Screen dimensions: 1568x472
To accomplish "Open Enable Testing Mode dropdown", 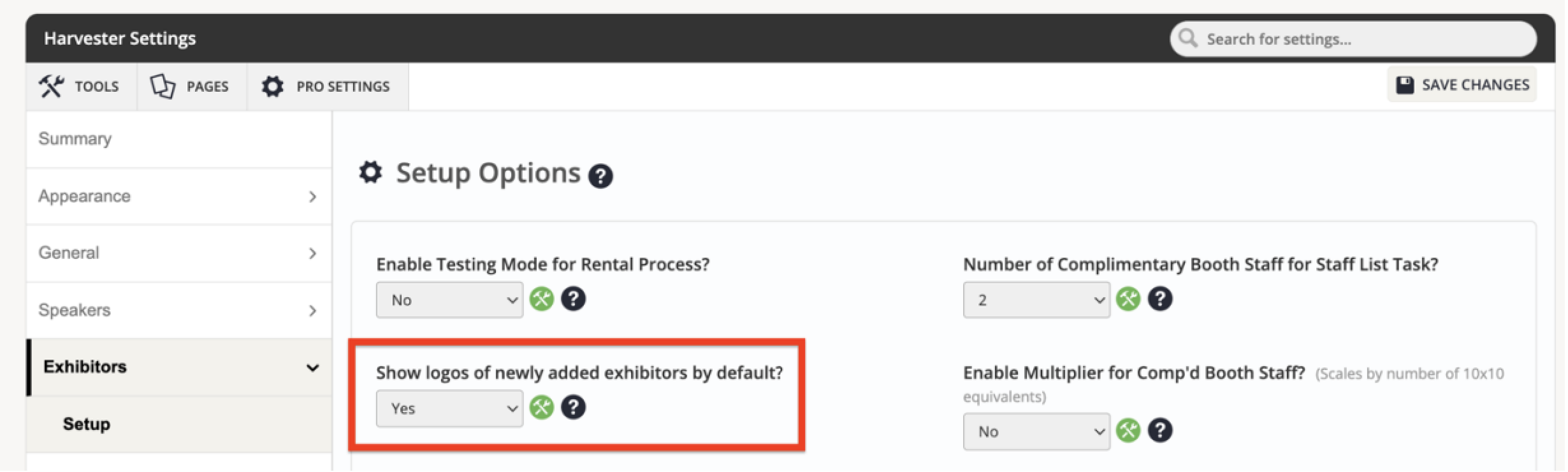I will 449,300.
